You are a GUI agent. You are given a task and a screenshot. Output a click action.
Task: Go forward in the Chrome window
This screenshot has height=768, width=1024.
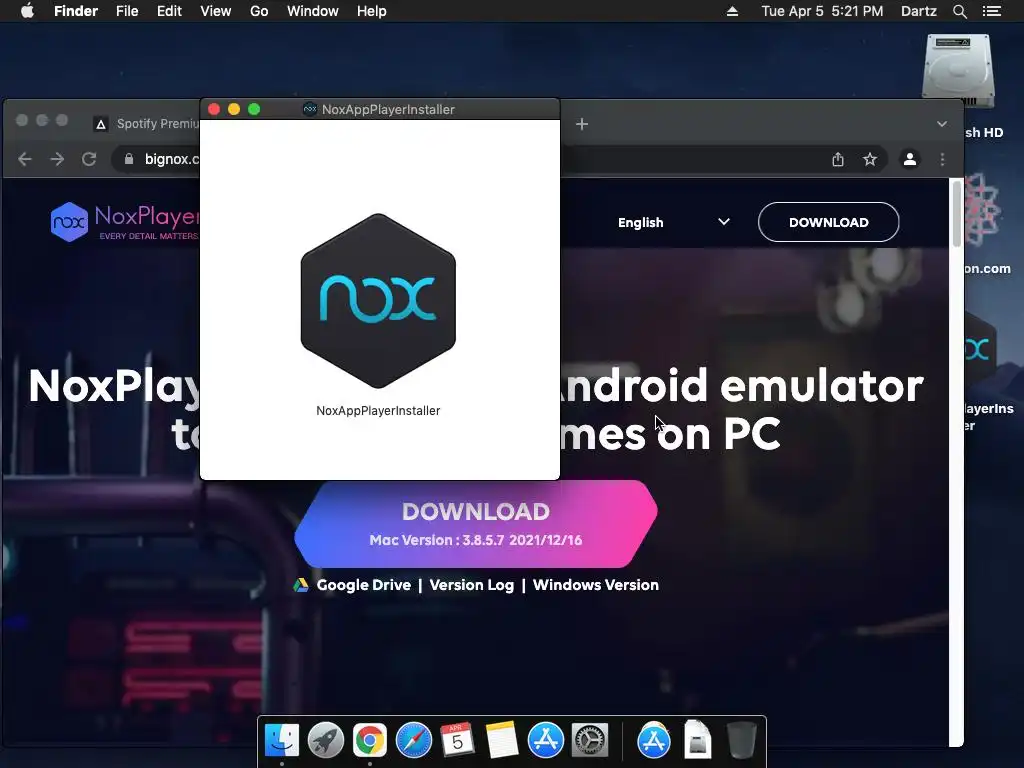pyautogui.click(x=57, y=159)
